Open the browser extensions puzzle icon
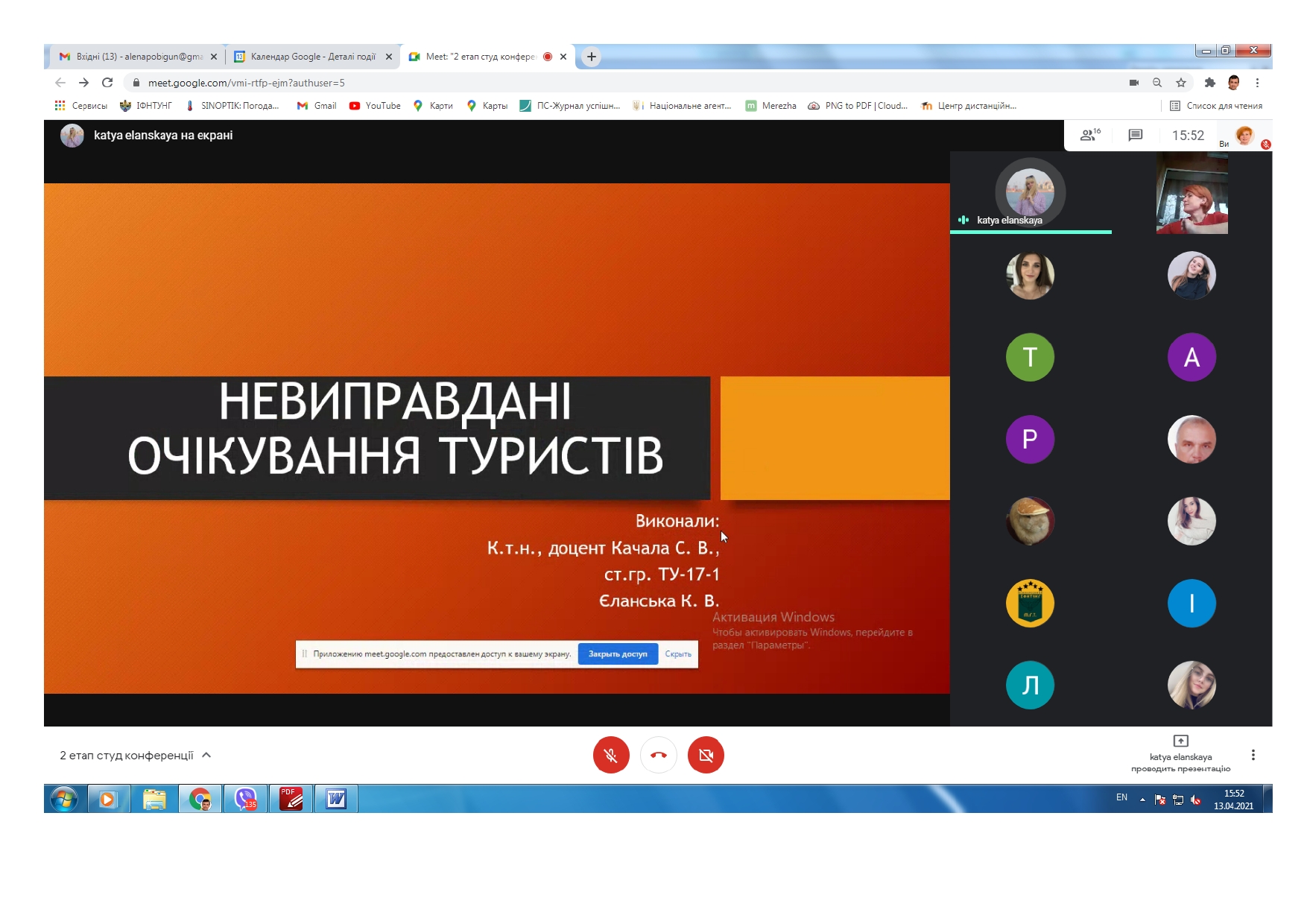Image resolution: width=1307 pixels, height=924 pixels. pyautogui.click(x=1210, y=83)
